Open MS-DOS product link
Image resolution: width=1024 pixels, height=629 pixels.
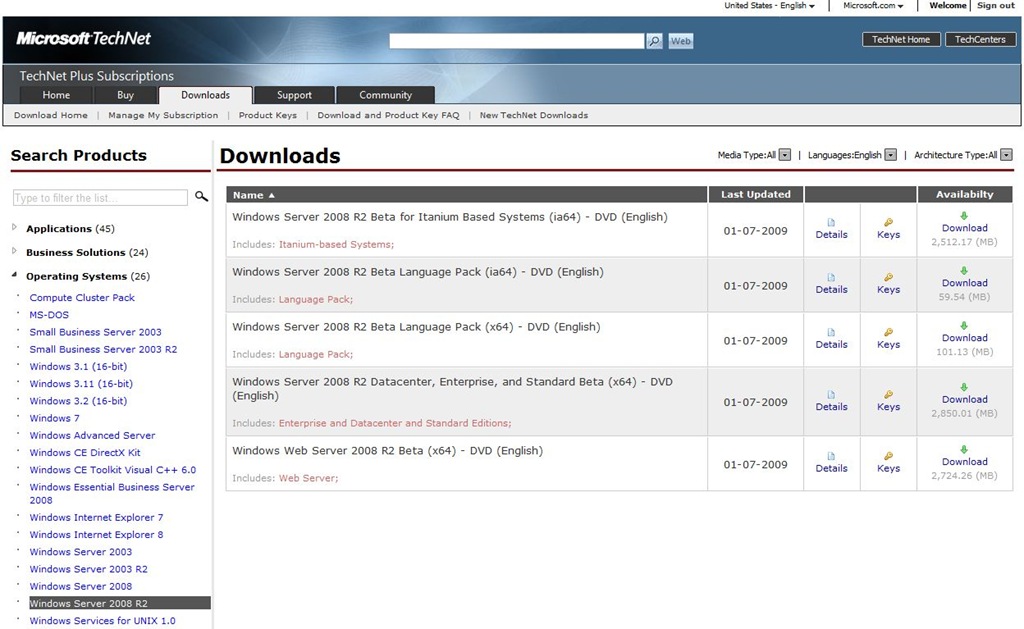point(49,314)
